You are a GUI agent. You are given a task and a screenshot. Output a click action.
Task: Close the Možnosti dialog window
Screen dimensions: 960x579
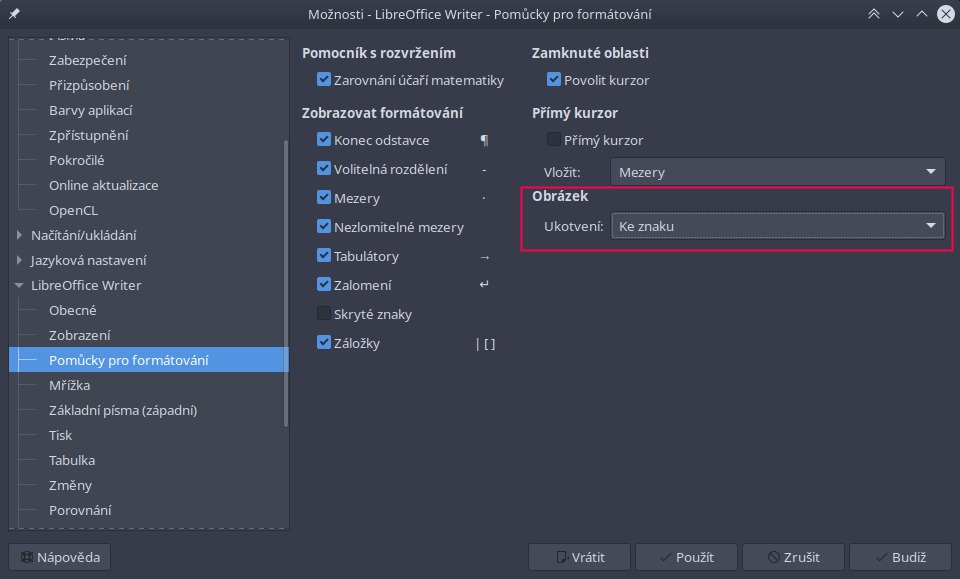click(946, 13)
